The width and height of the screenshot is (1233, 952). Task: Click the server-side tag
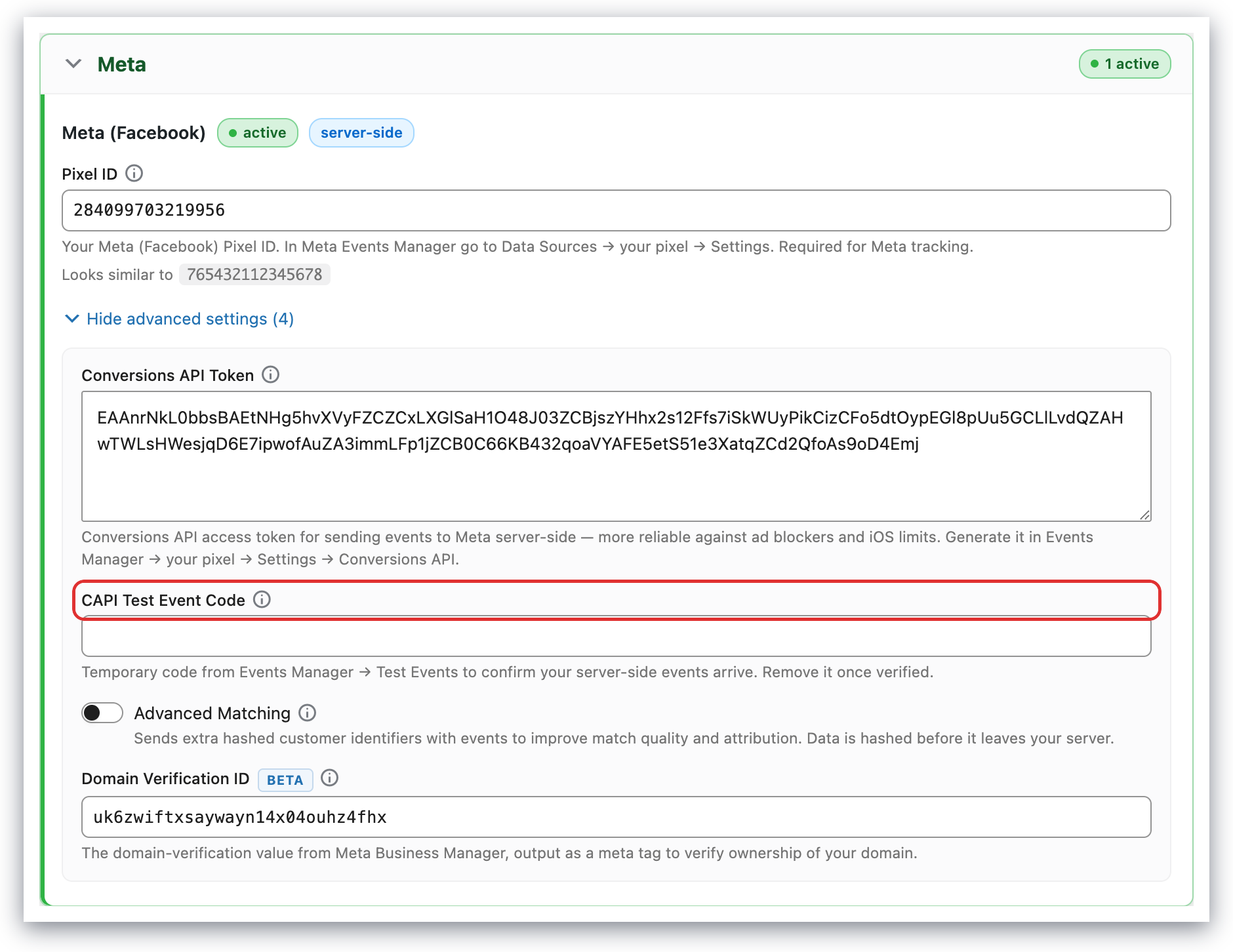[361, 132]
